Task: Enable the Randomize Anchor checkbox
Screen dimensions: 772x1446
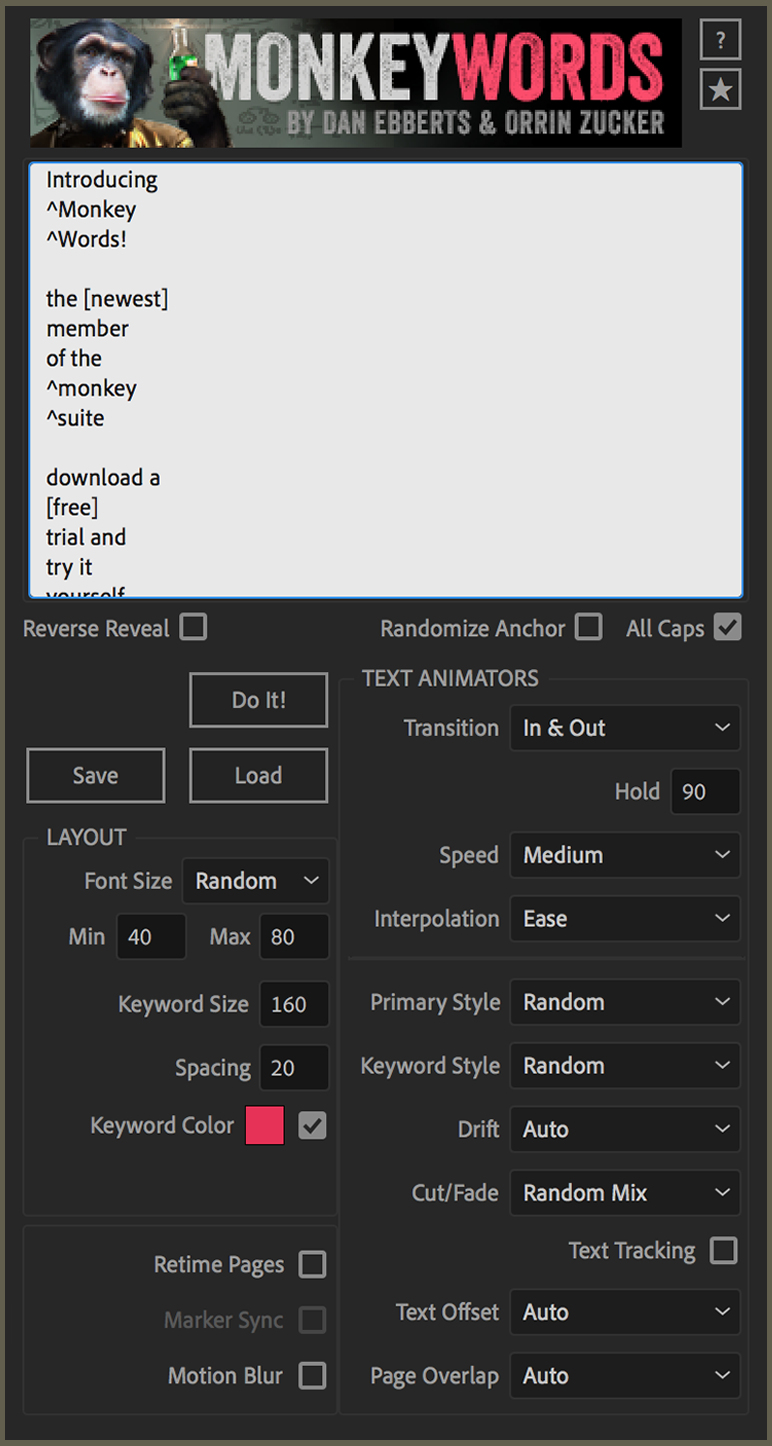Action: (x=589, y=628)
